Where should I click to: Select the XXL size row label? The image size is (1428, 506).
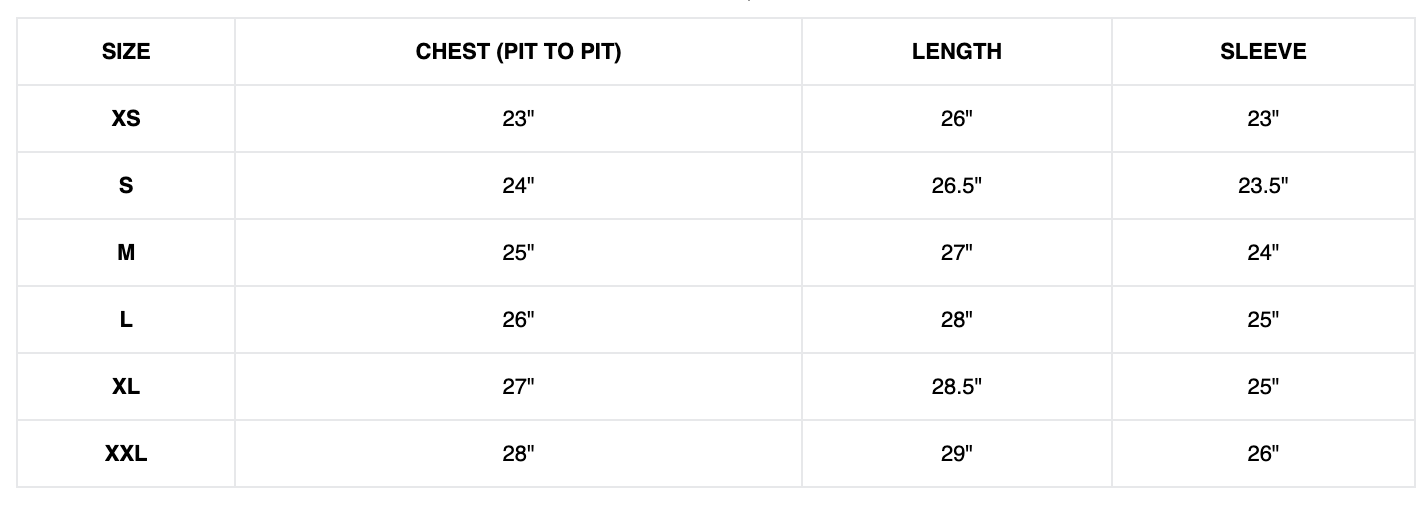coord(126,454)
